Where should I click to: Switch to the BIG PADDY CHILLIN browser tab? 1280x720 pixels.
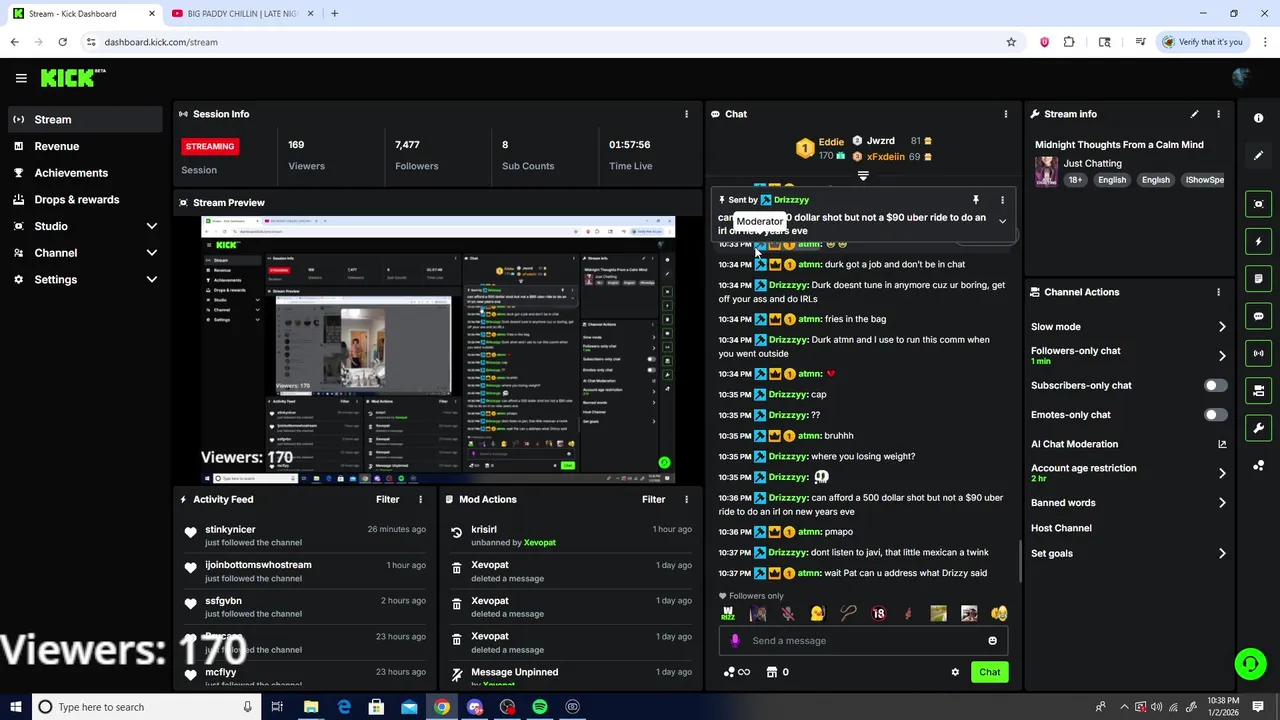click(x=240, y=13)
